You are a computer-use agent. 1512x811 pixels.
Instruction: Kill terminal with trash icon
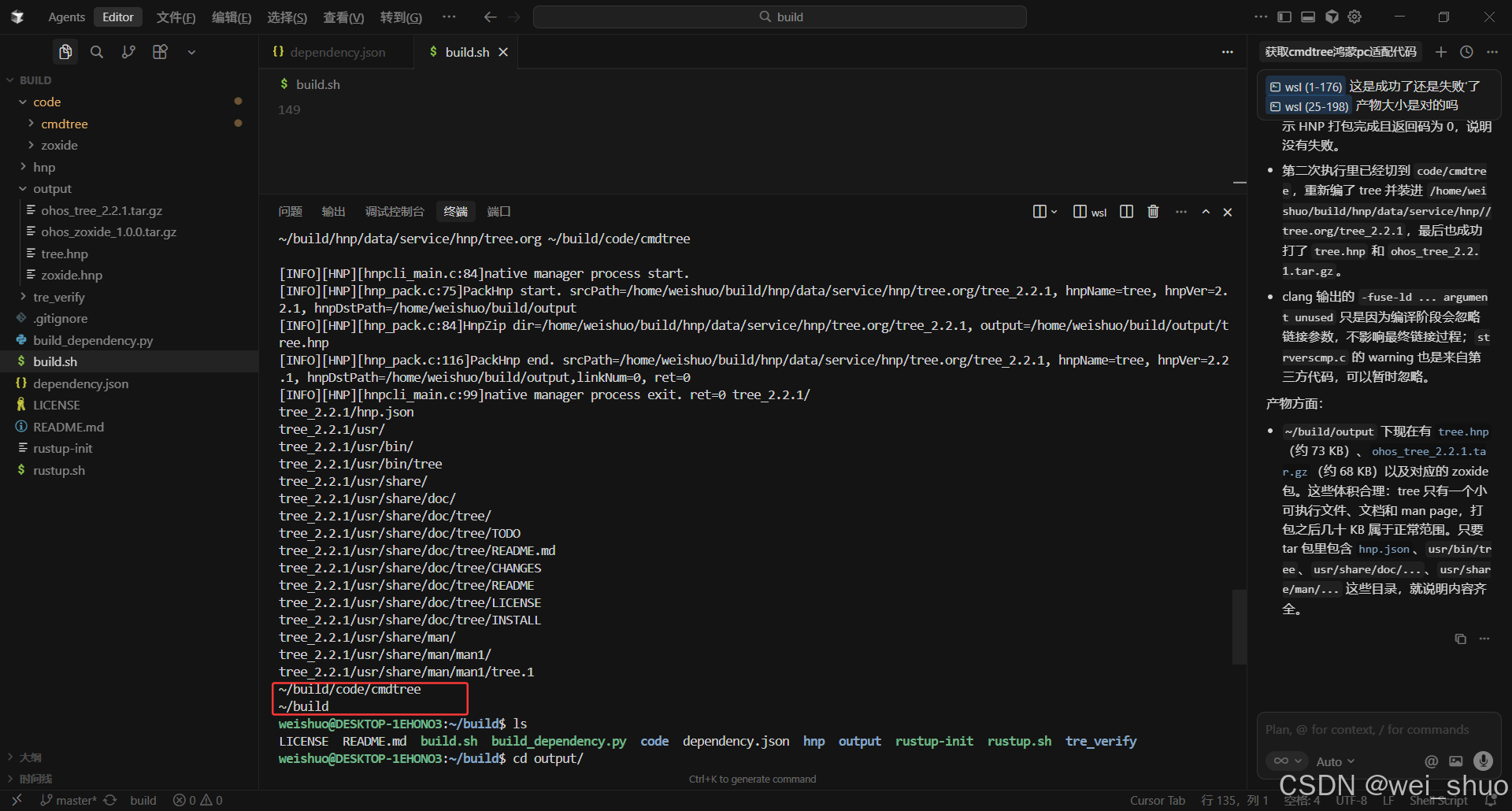point(1153,212)
